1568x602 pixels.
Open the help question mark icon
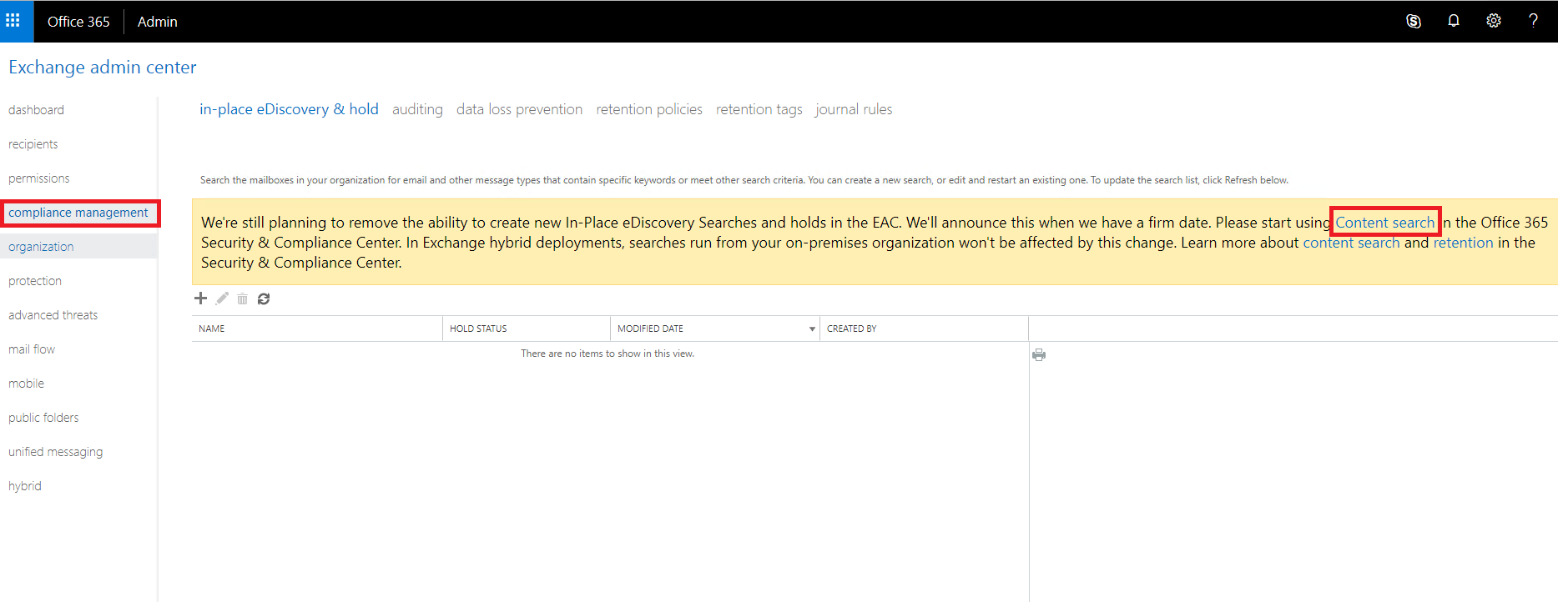click(x=1533, y=21)
